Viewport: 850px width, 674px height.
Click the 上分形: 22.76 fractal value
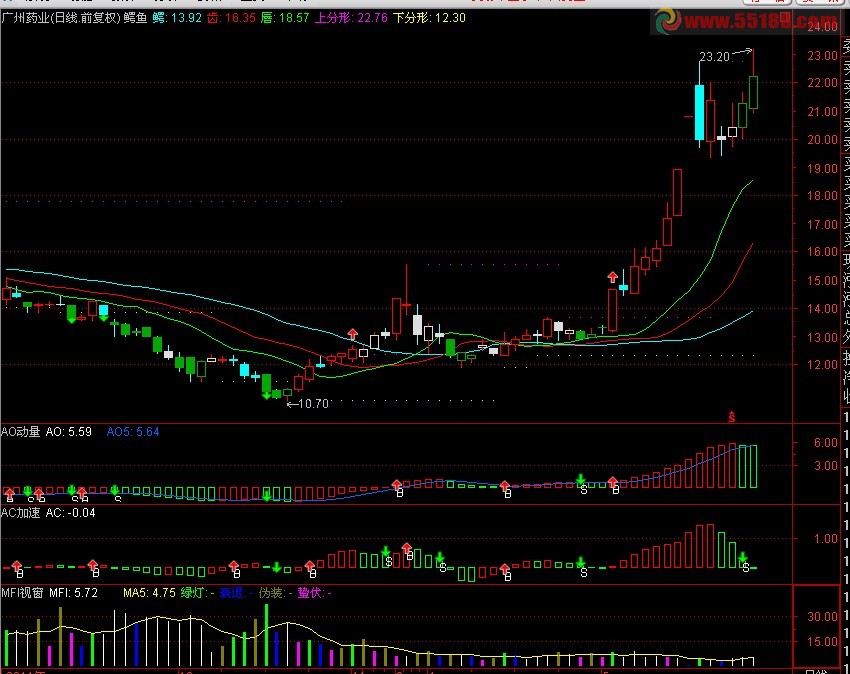(x=351, y=18)
